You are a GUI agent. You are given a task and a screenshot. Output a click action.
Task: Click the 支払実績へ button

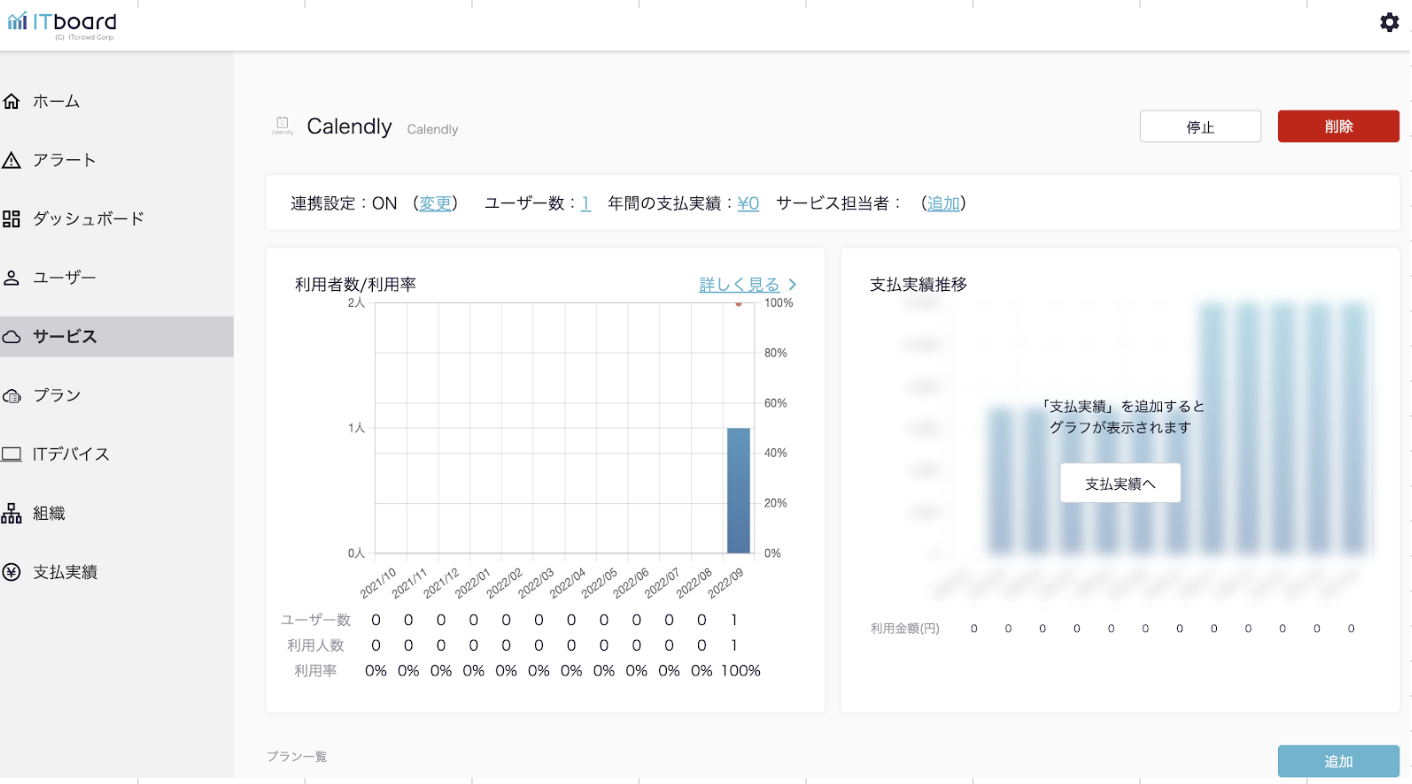[1120, 483]
